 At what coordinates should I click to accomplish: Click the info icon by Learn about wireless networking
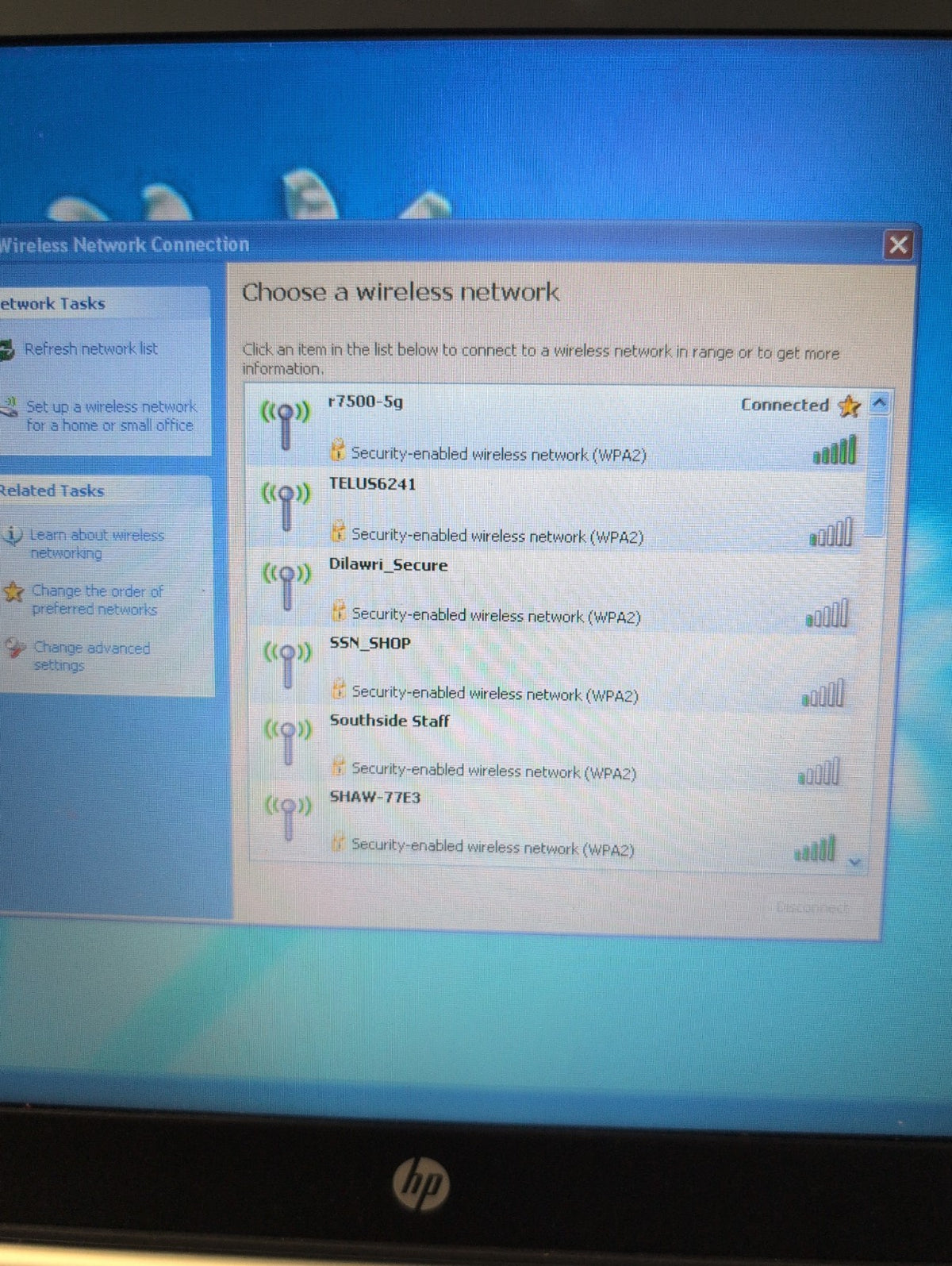pos(13,536)
